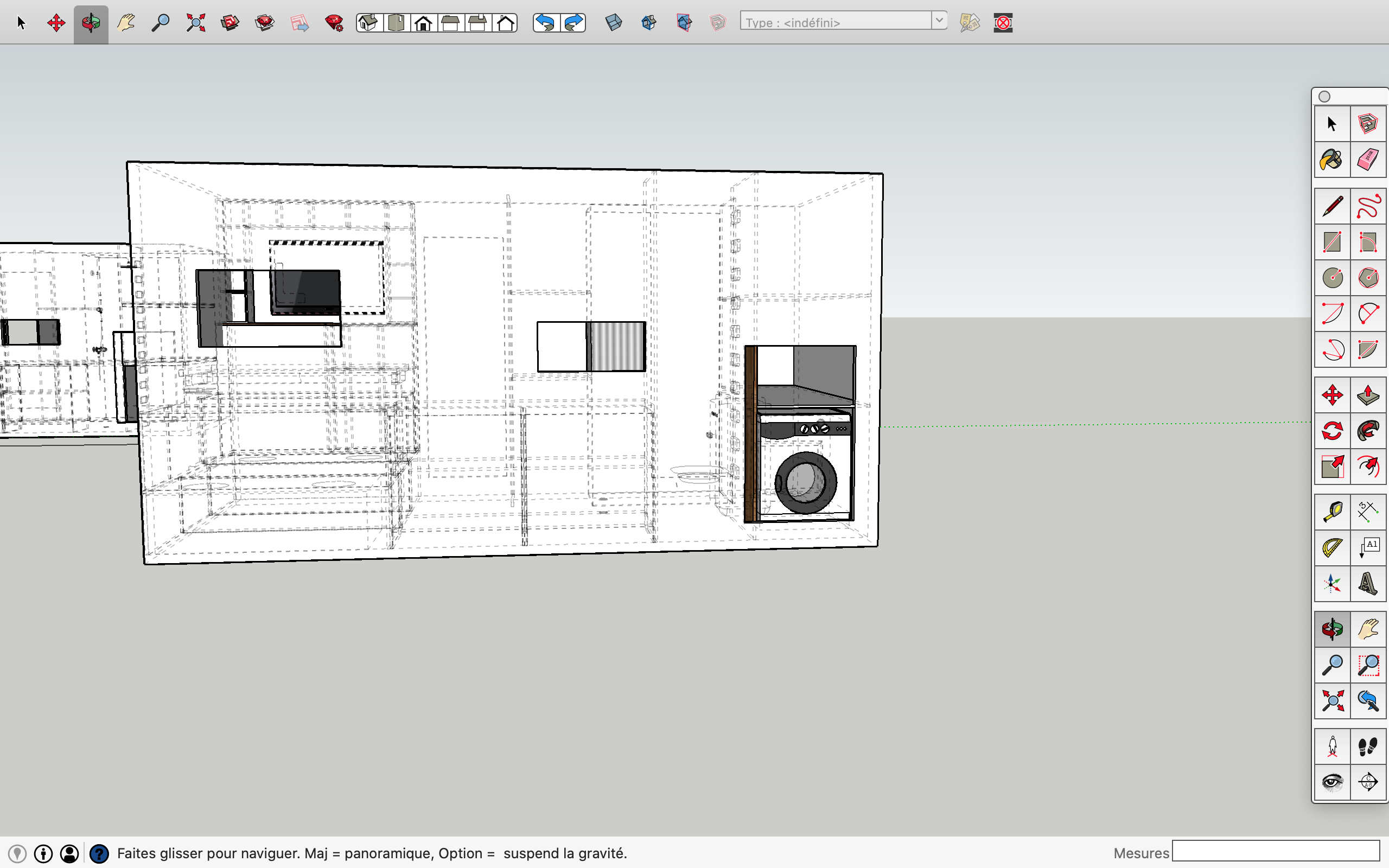Click the Type classification combo box
This screenshot has width=1389, height=868.
(836, 22)
